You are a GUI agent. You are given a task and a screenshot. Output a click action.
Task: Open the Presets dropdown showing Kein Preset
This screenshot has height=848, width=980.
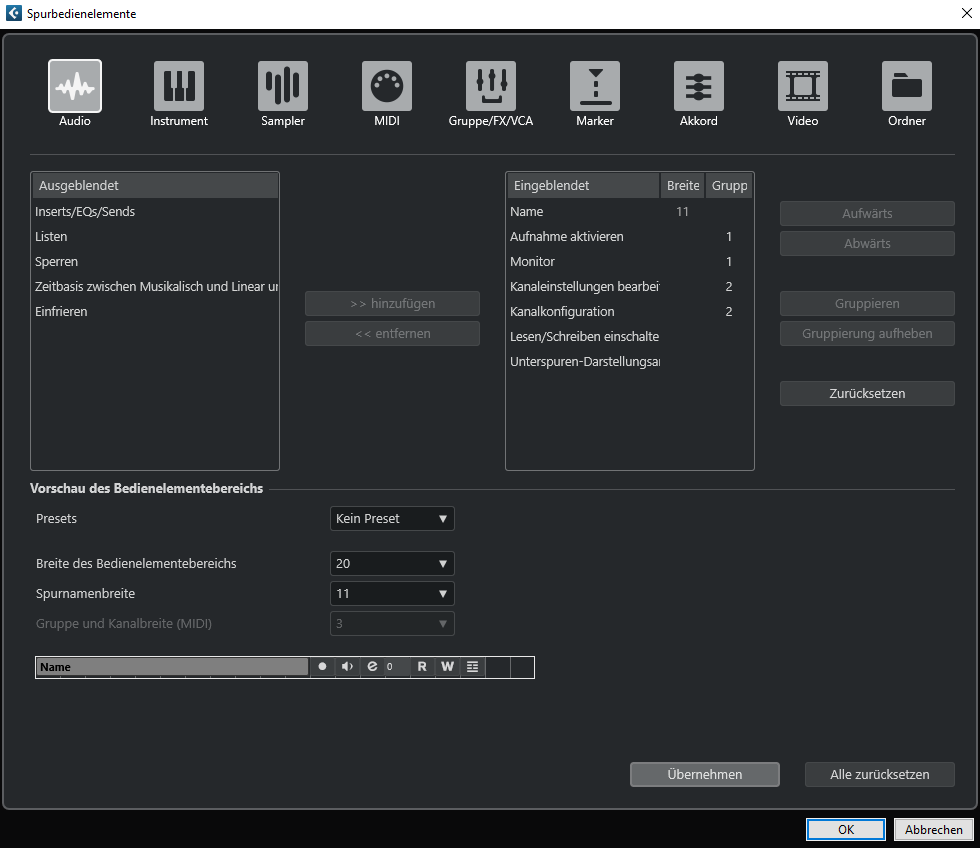click(392, 519)
